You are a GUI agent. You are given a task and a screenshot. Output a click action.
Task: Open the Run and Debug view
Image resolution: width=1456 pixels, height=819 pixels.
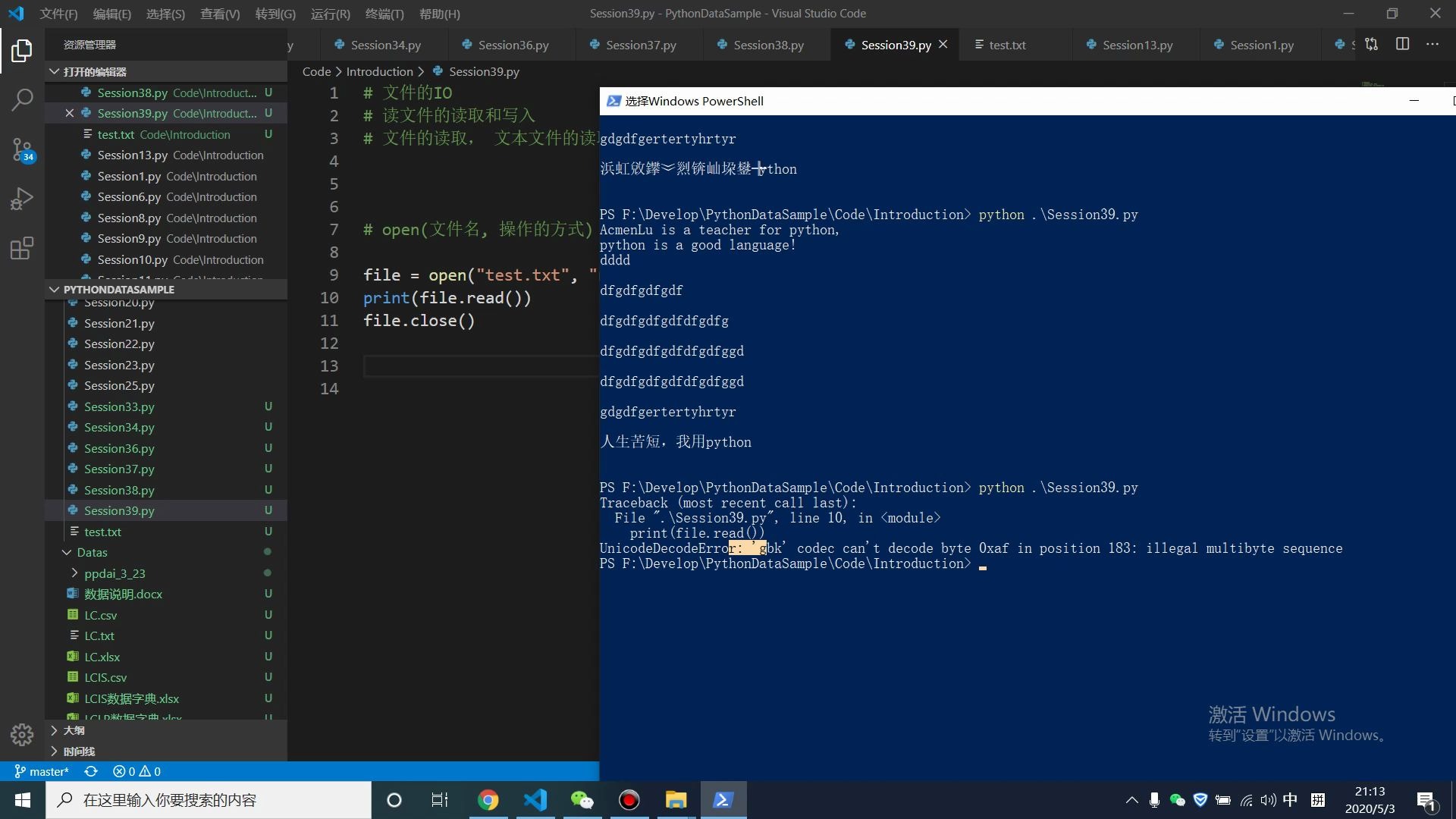[22, 199]
